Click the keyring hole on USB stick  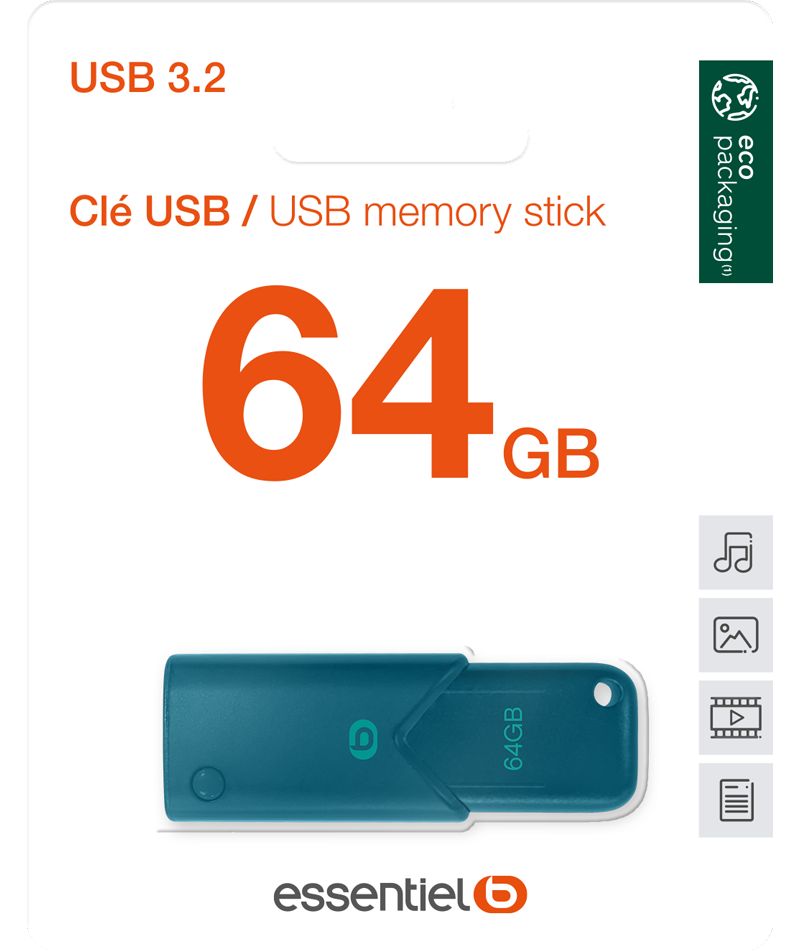(x=604, y=693)
